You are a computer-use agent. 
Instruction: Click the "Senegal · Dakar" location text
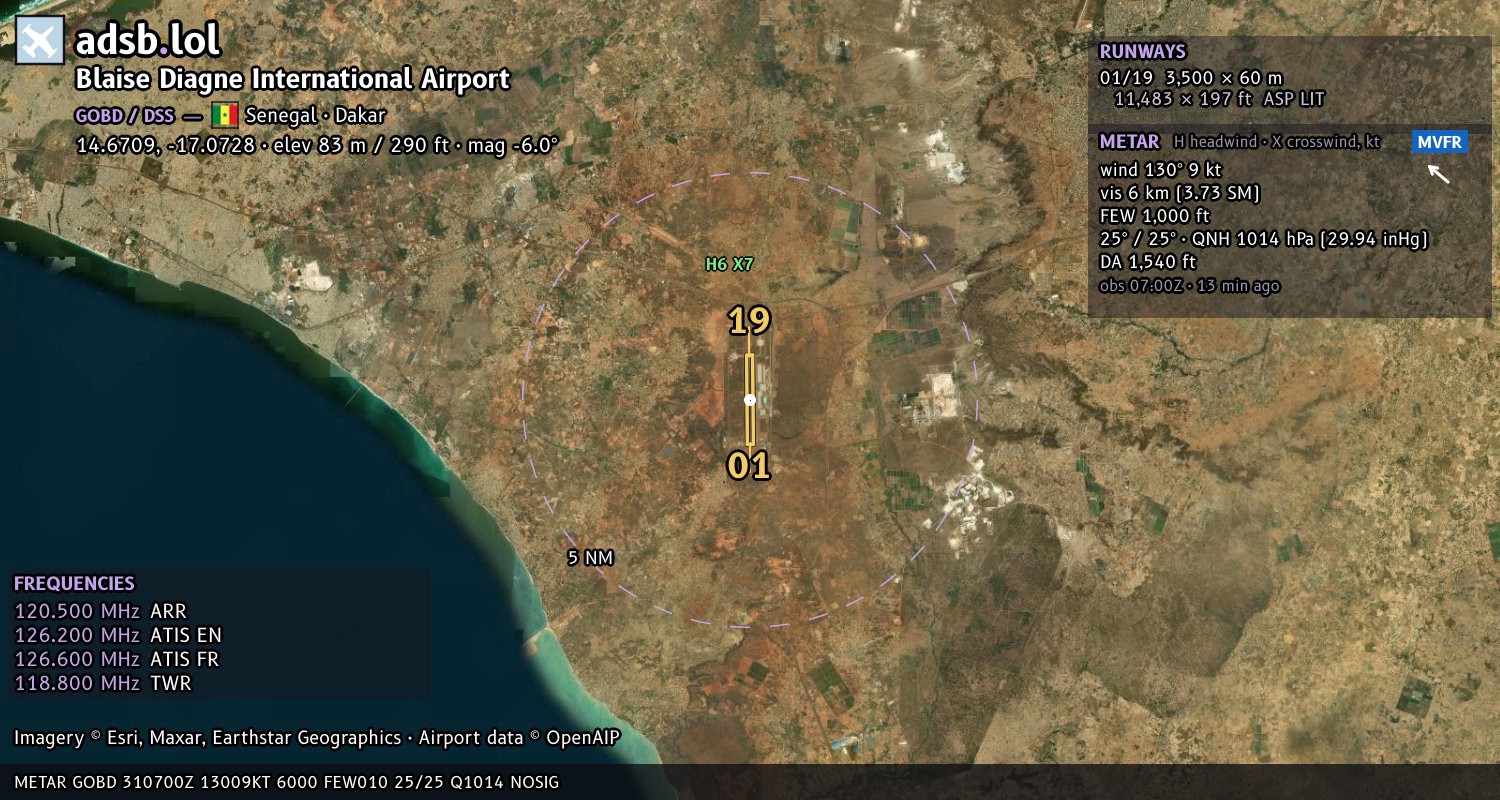[315, 115]
